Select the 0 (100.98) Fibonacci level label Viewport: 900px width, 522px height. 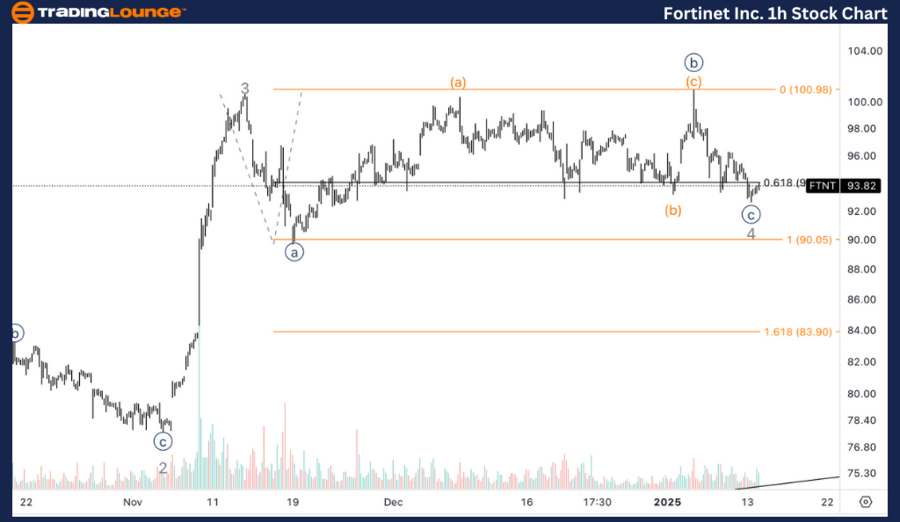tap(818, 90)
